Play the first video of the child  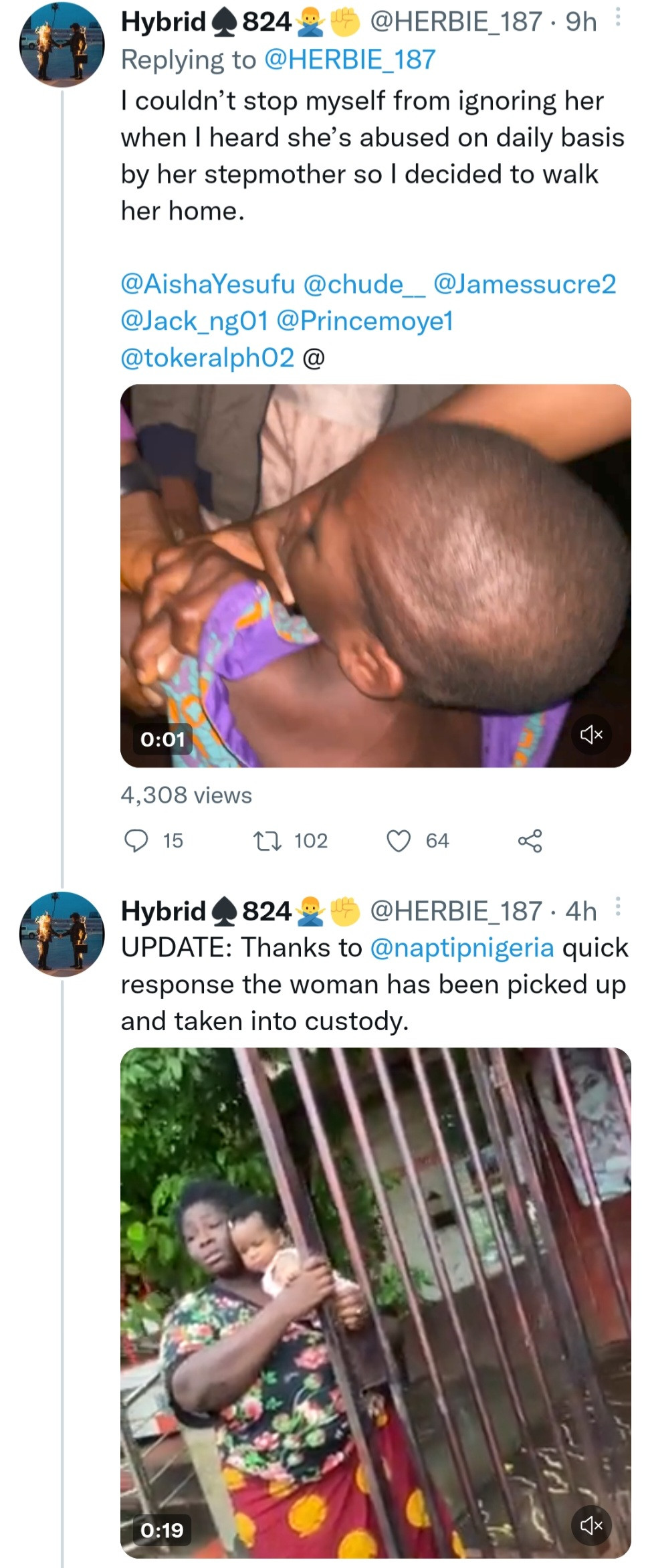375,575
